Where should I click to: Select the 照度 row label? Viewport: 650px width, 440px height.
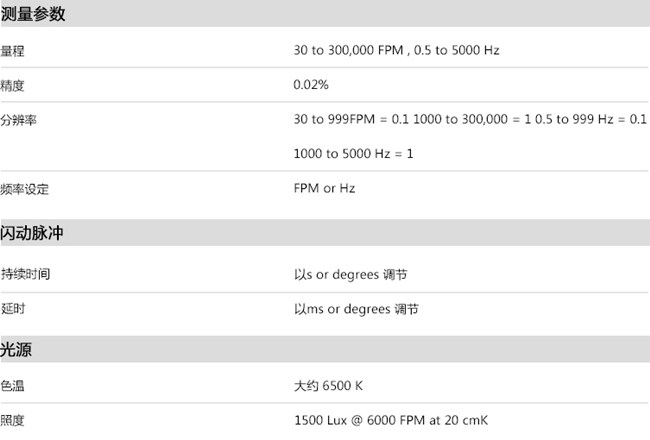12,421
